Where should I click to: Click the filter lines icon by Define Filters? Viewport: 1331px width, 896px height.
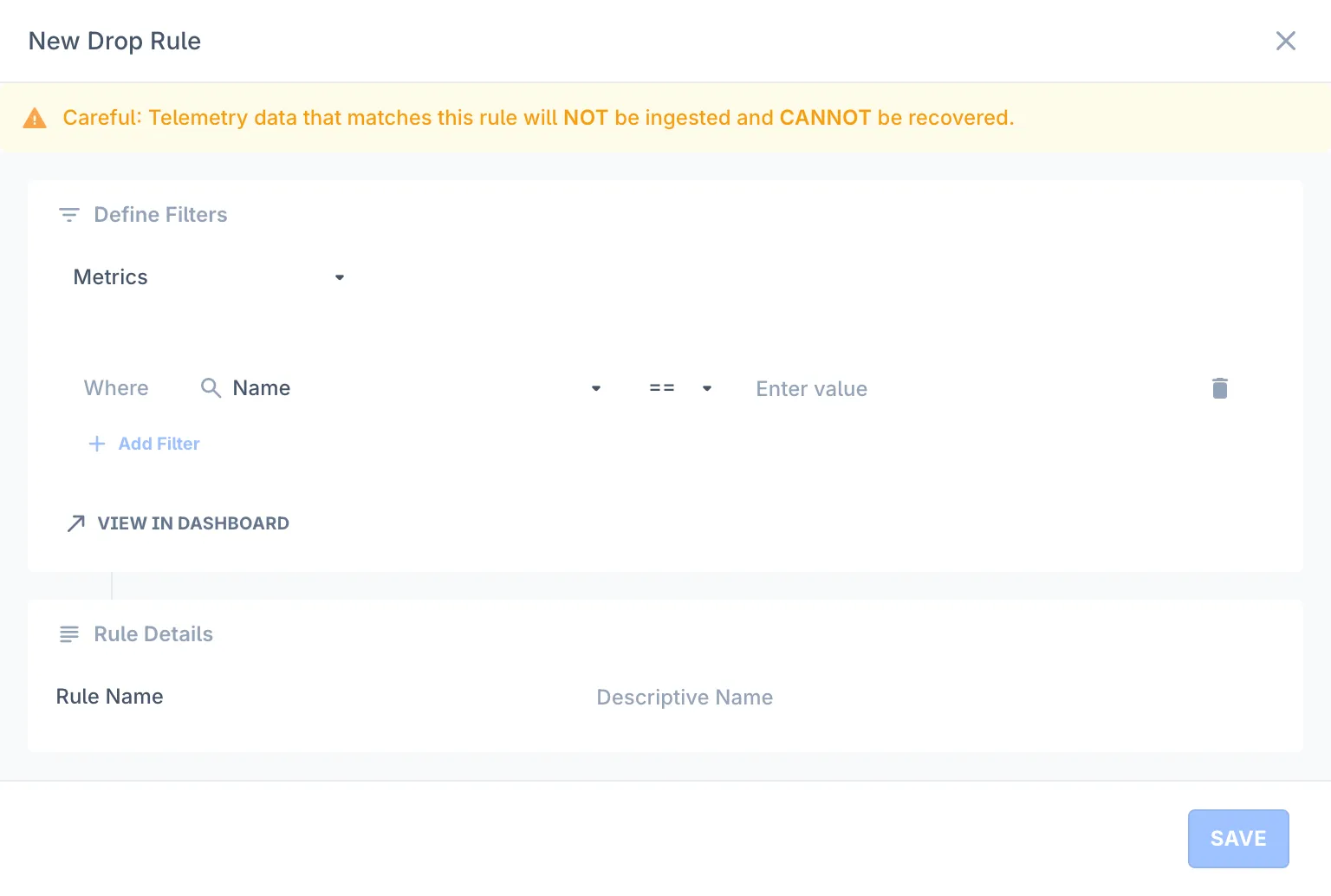(69, 215)
